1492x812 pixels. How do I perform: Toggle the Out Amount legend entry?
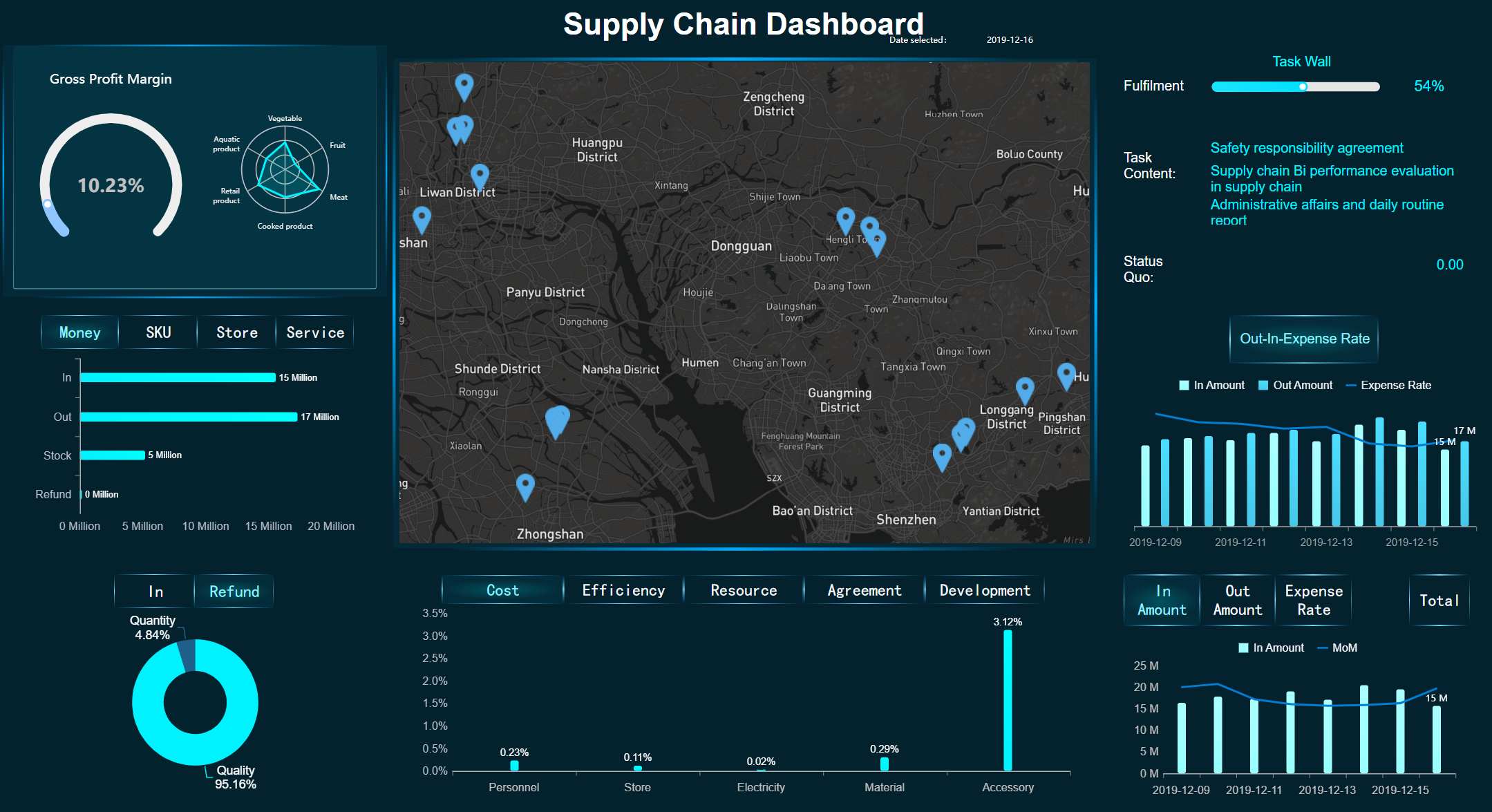pos(1294,385)
